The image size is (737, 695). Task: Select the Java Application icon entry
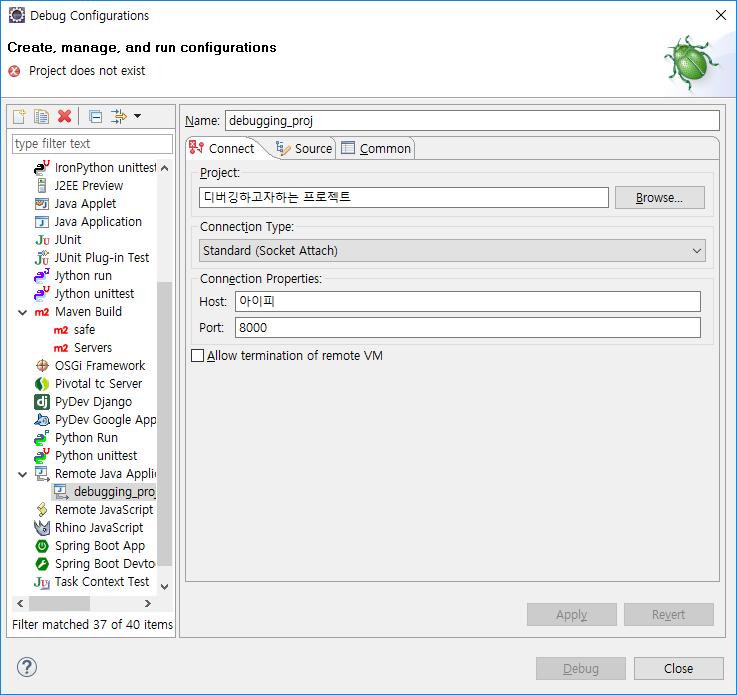coord(42,222)
